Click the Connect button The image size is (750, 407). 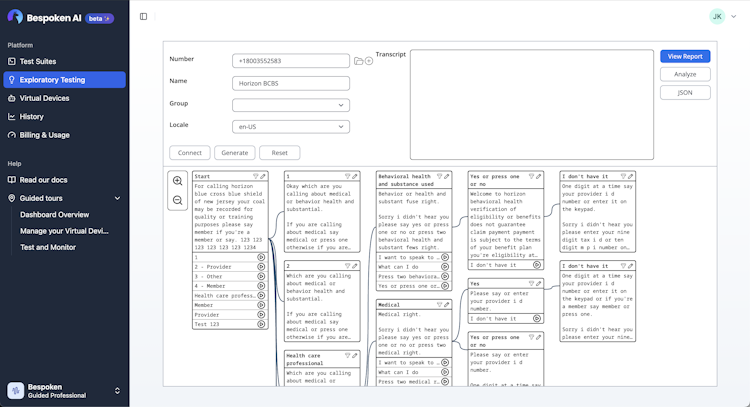pyautogui.click(x=190, y=153)
